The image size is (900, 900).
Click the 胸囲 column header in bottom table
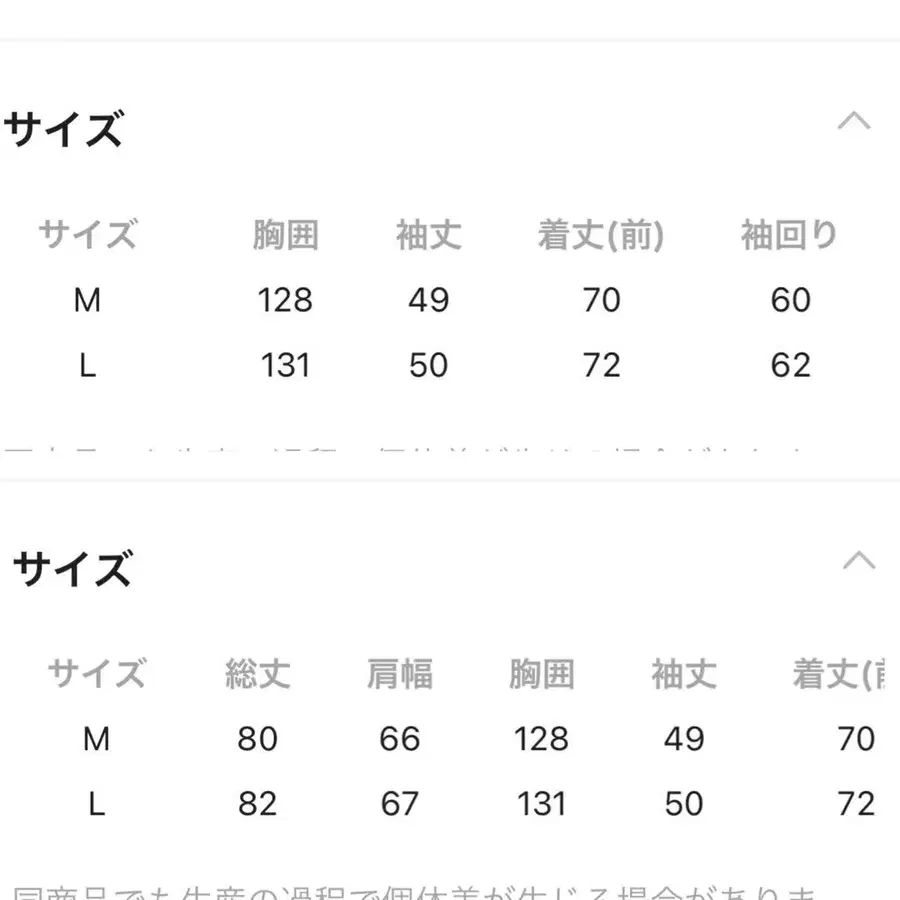point(541,674)
